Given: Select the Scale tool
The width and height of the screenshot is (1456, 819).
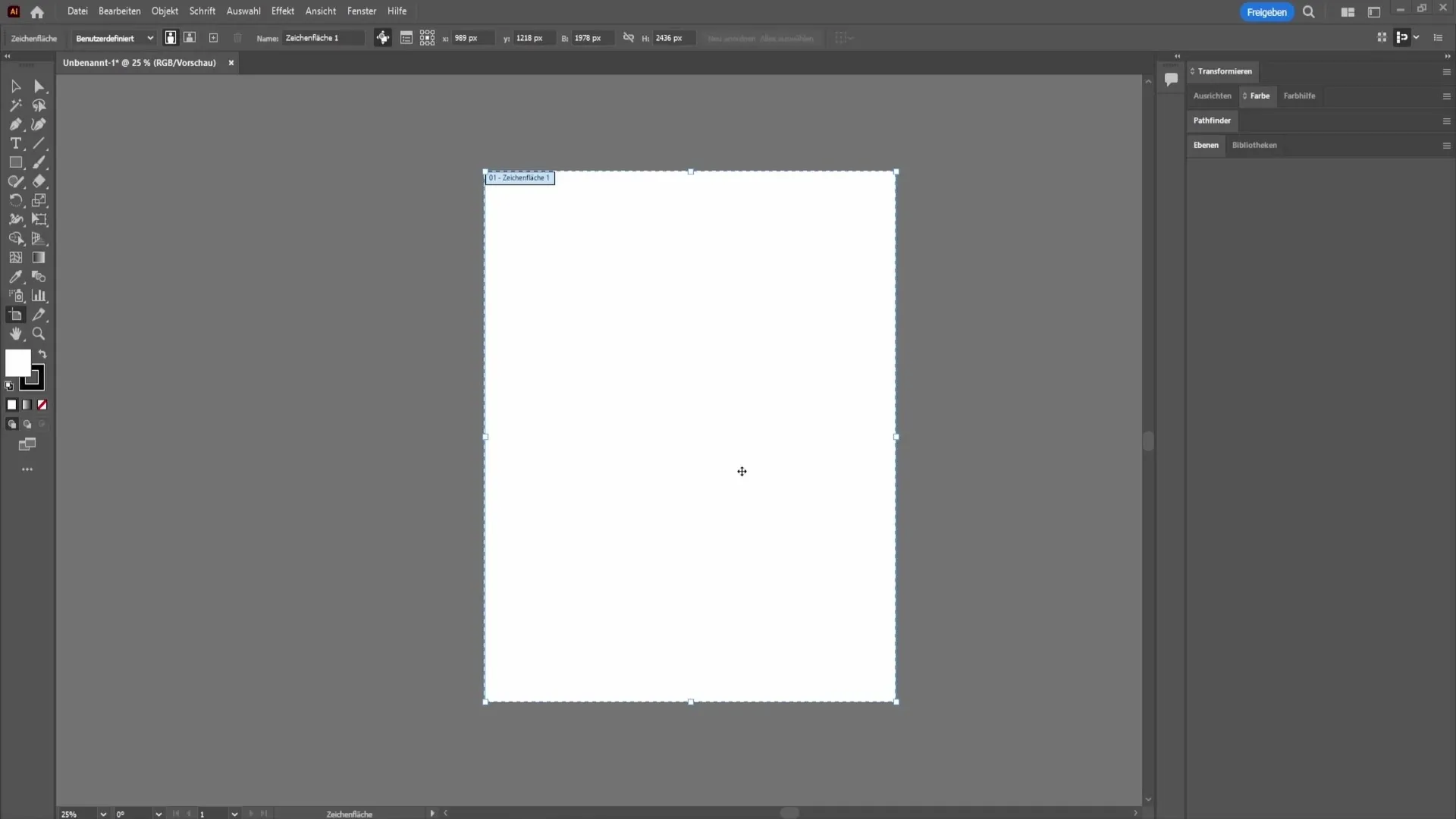Looking at the screenshot, I should (39, 200).
